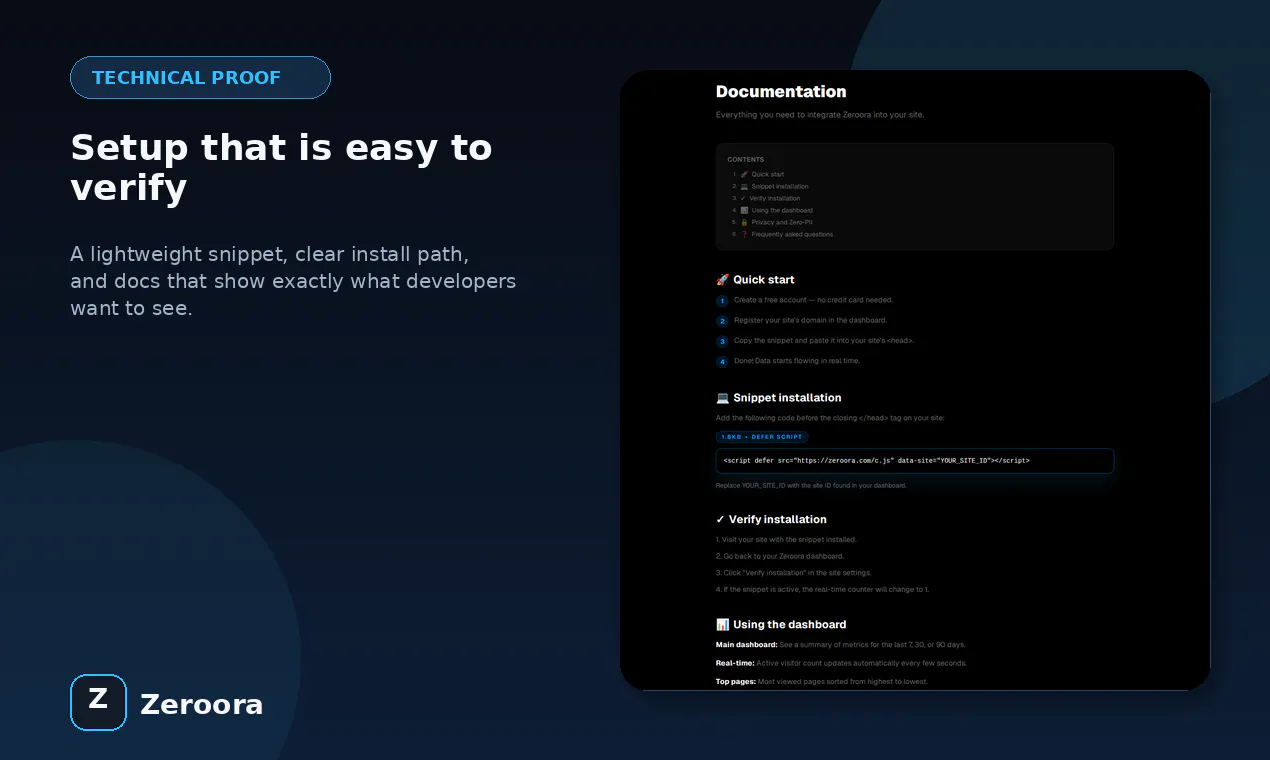
Task: Click 'Add the following code before' instruction text
Action: [x=830, y=418]
